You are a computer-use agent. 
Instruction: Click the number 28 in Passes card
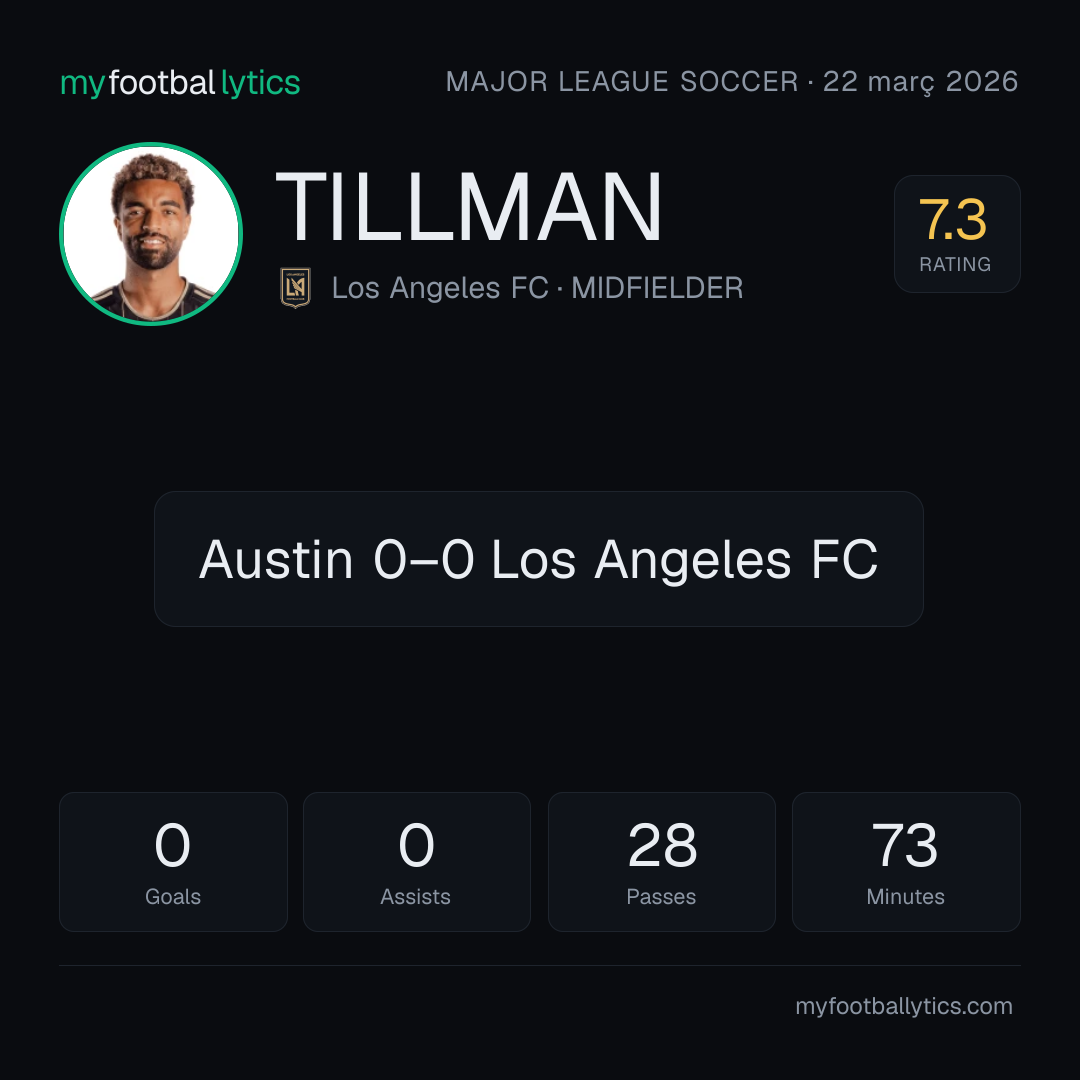coord(663,845)
